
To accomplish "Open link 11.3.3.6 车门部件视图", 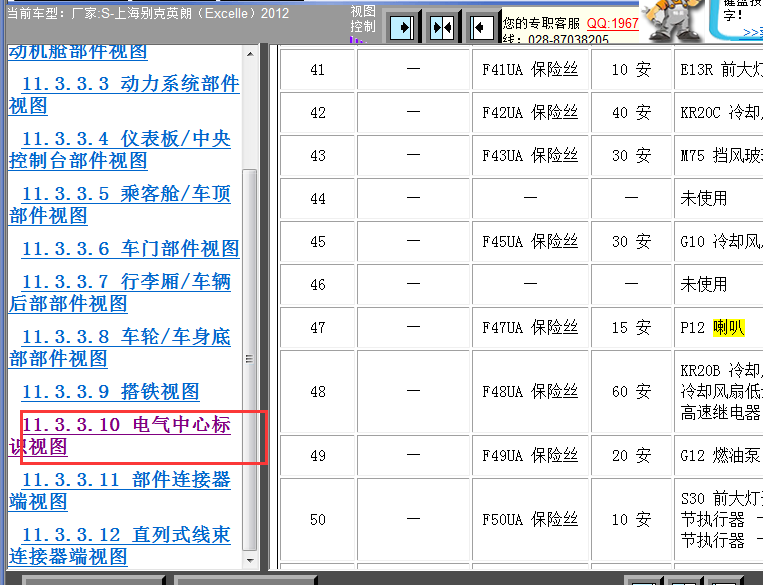I will [x=131, y=249].
